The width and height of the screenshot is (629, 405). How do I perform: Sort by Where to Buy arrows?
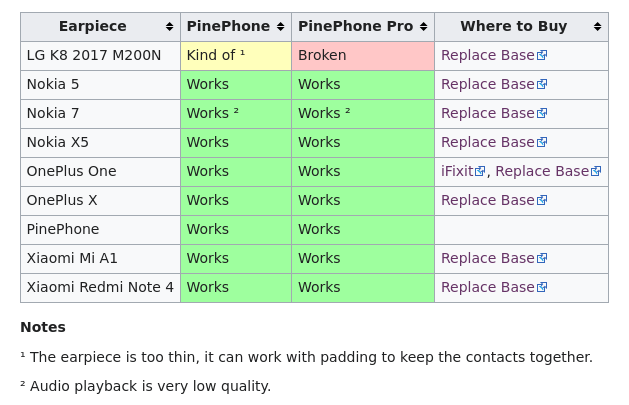(597, 27)
